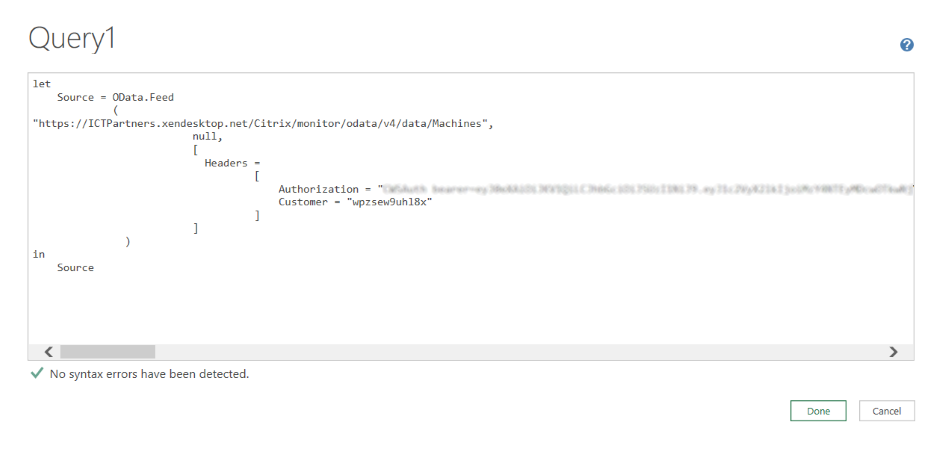Open the help question mark icon

(x=907, y=45)
